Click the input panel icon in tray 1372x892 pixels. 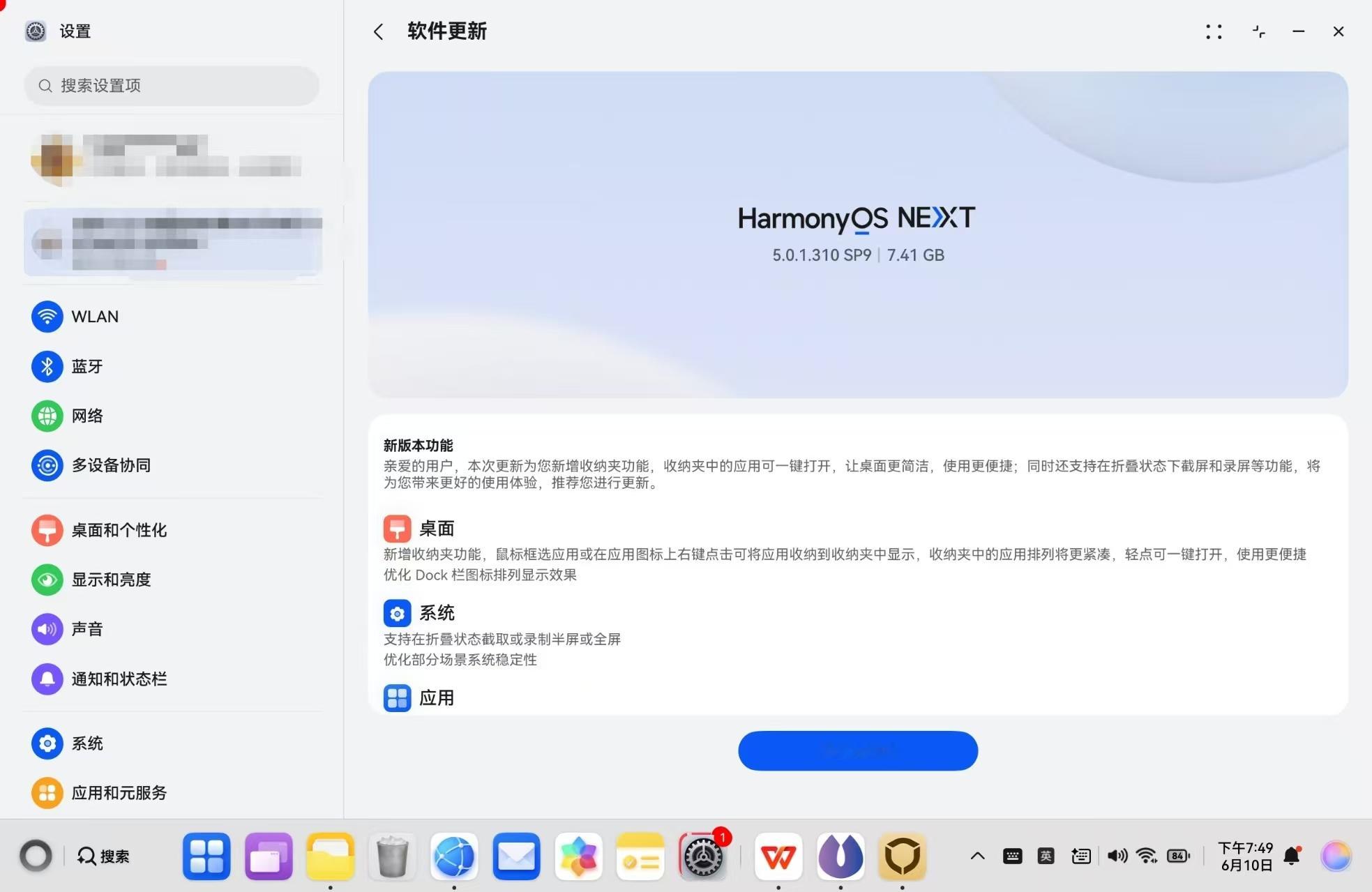point(1081,856)
